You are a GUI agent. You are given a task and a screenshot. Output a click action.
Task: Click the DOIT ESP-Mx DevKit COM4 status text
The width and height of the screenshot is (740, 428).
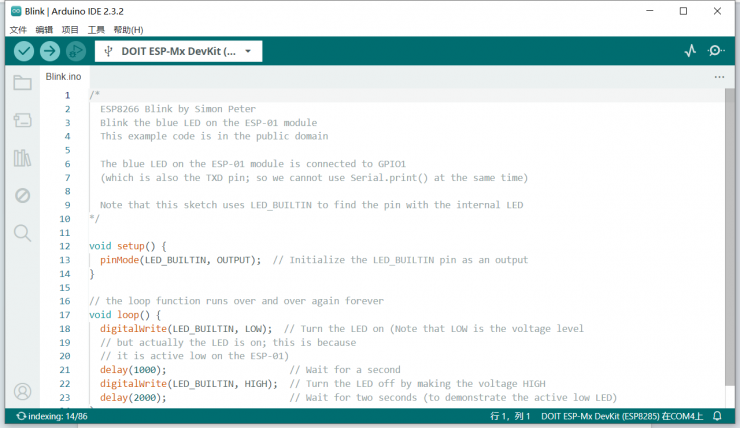622,416
